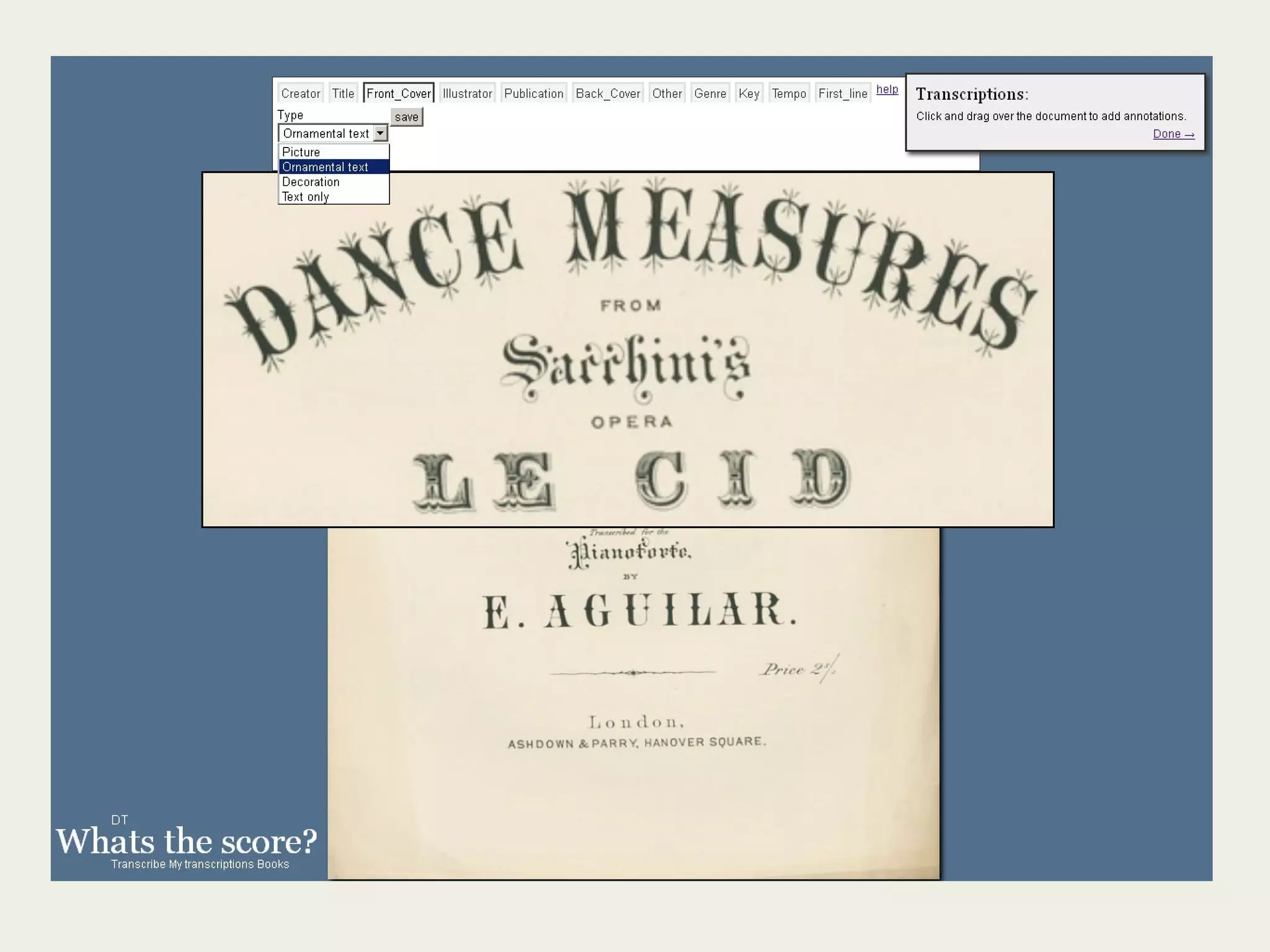Switch to Publication tab

tap(533, 94)
